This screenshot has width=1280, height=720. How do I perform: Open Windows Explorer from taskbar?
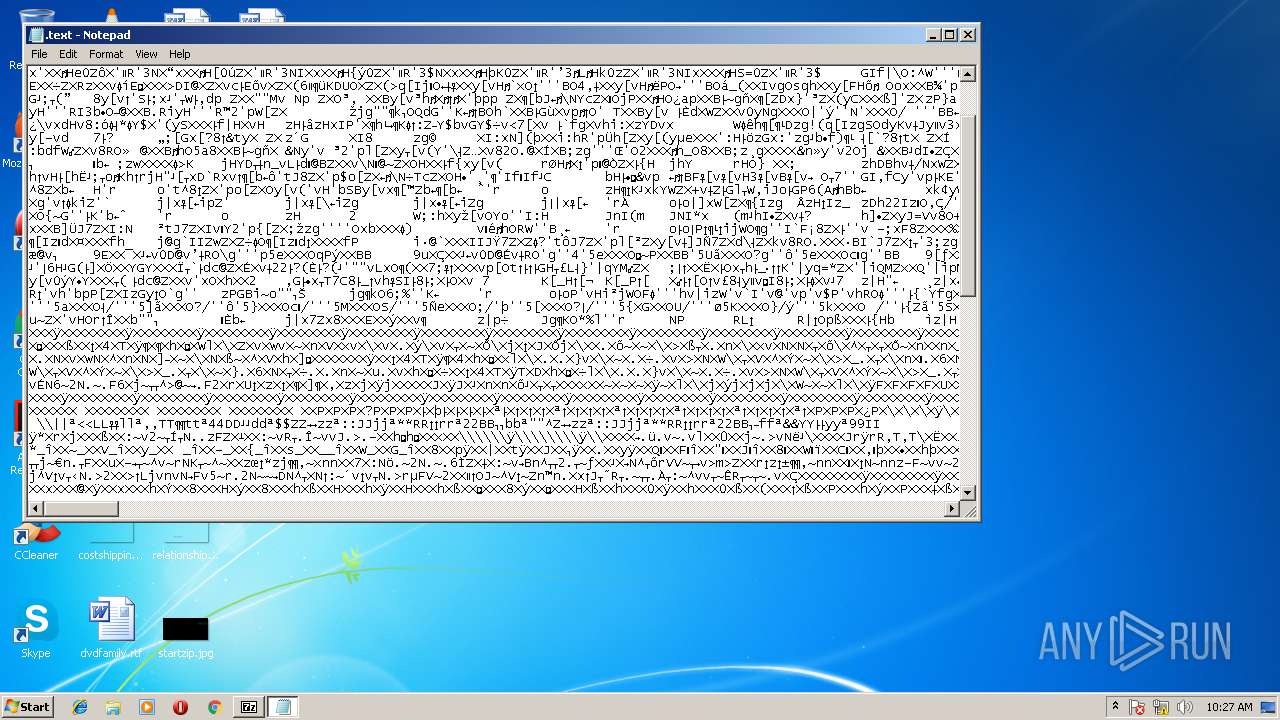(113, 707)
